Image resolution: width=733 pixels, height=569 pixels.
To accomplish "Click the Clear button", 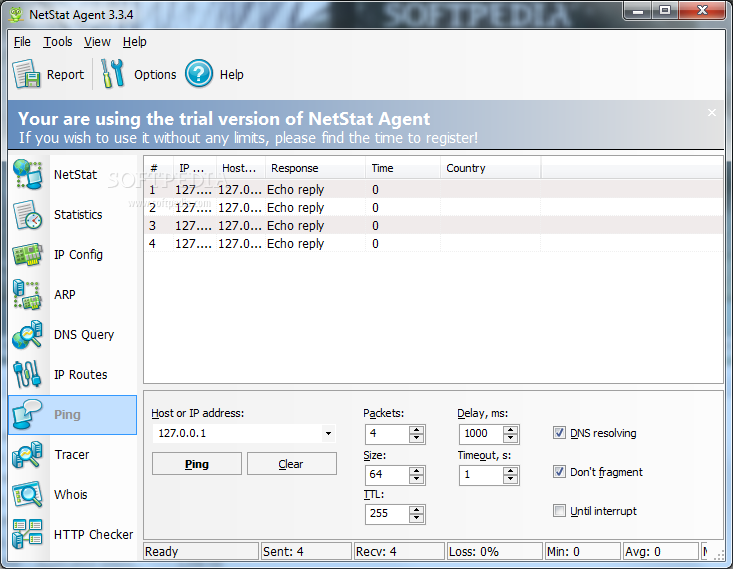I will (x=292, y=464).
